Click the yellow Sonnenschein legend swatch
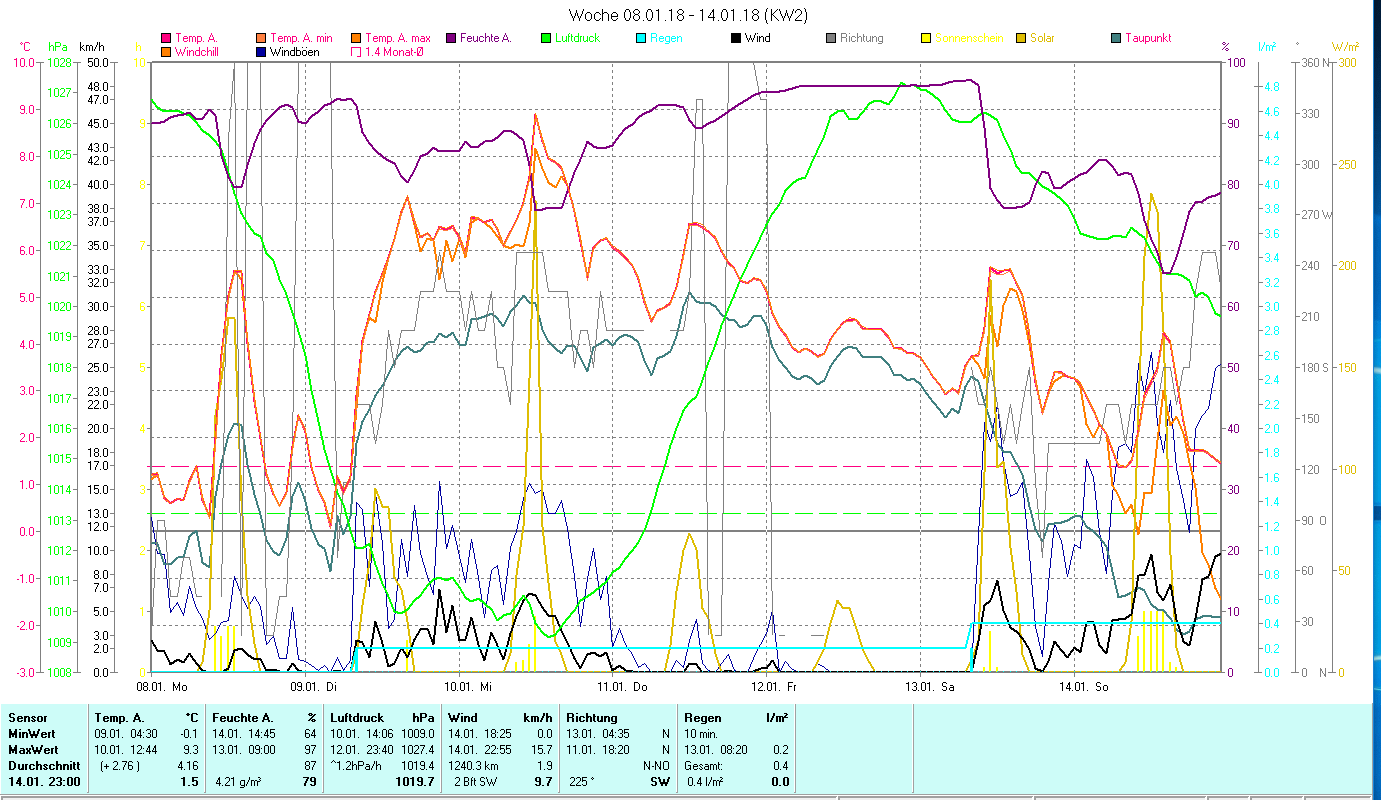Viewport: 1381px width, 800px height. point(926,38)
